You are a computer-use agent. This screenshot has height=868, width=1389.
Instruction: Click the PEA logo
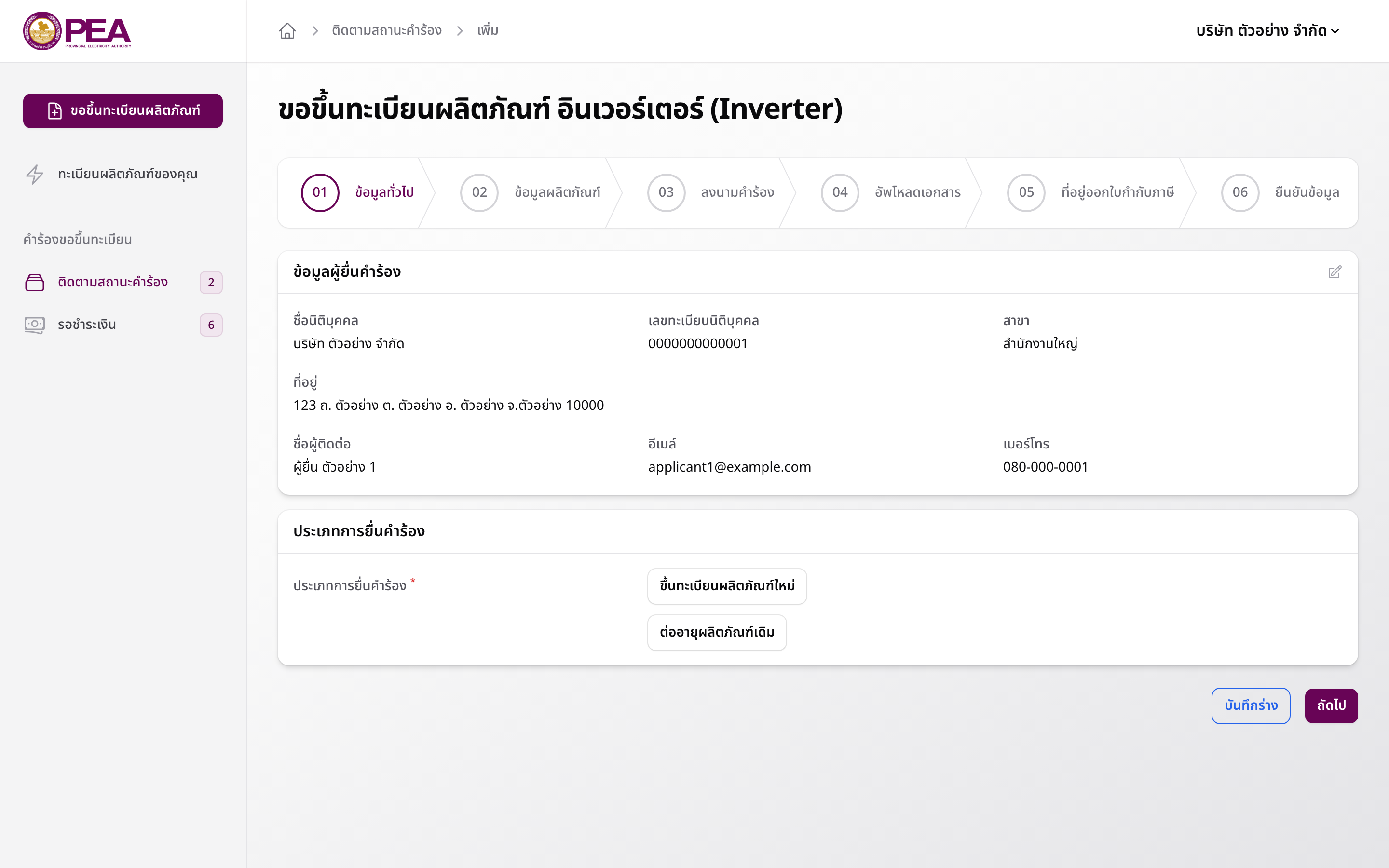point(77,31)
